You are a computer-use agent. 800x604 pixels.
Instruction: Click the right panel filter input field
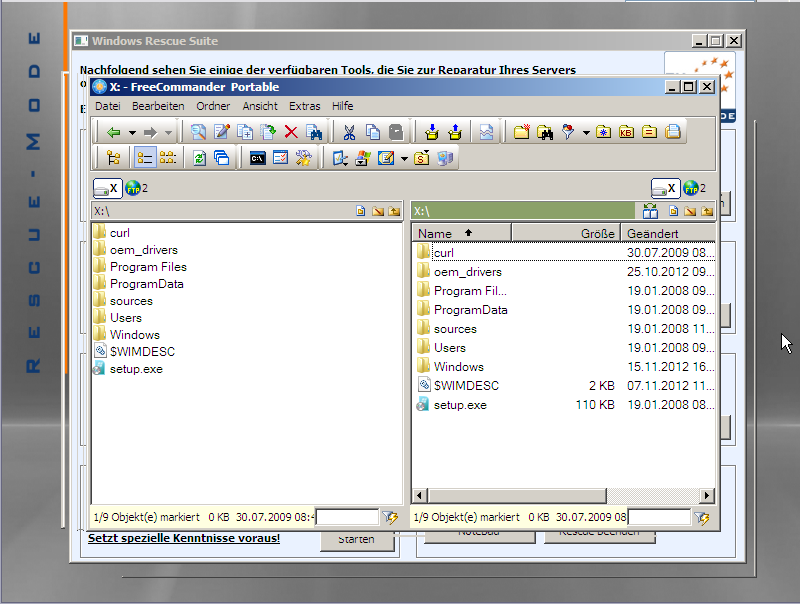[x=659, y=517]
